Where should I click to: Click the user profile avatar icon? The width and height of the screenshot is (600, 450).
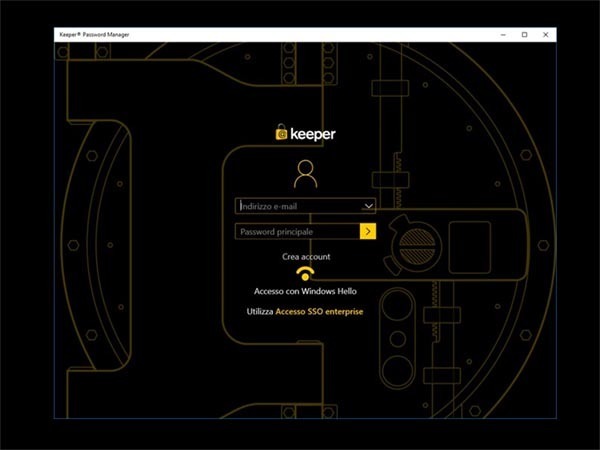click(x=305, y=174)
